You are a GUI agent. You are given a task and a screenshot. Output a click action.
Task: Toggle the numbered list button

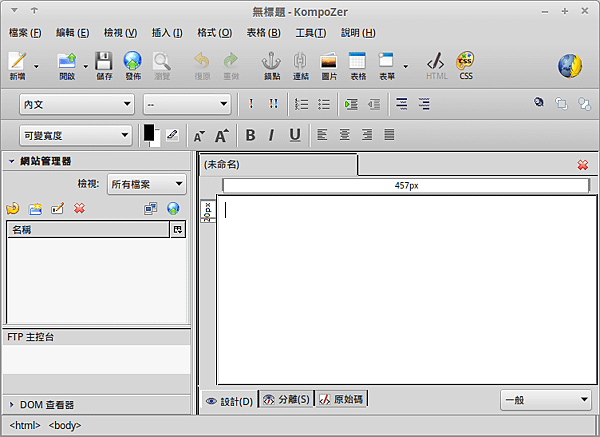click(x=301, y=104)
